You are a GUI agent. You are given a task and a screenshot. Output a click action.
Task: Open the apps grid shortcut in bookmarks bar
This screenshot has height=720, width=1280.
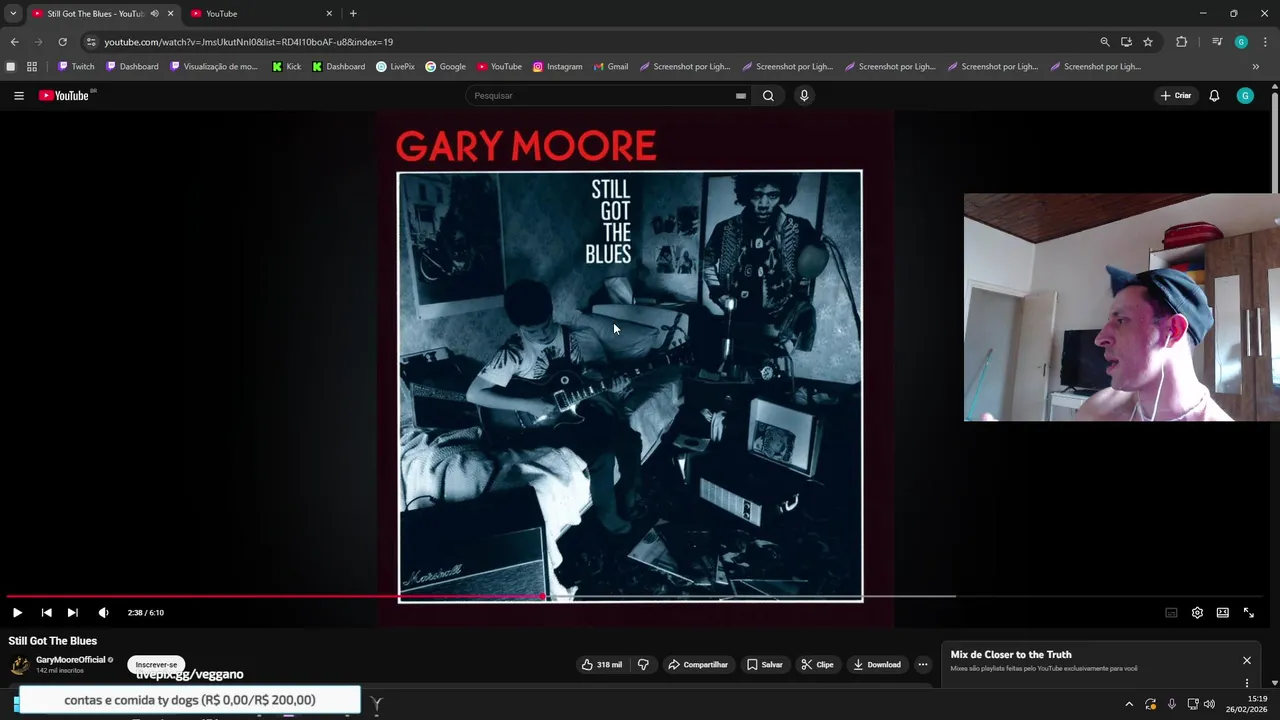pos(32,67)
